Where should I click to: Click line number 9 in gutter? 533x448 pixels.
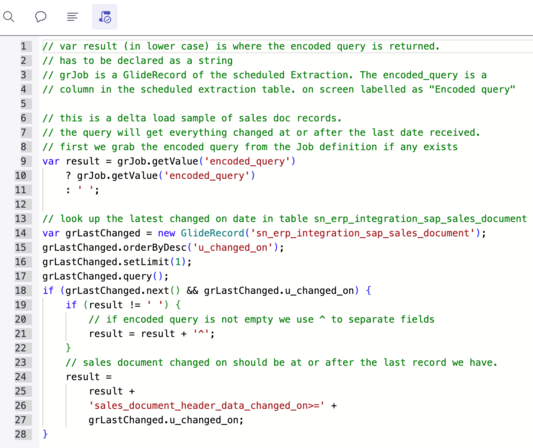(23, 161)
